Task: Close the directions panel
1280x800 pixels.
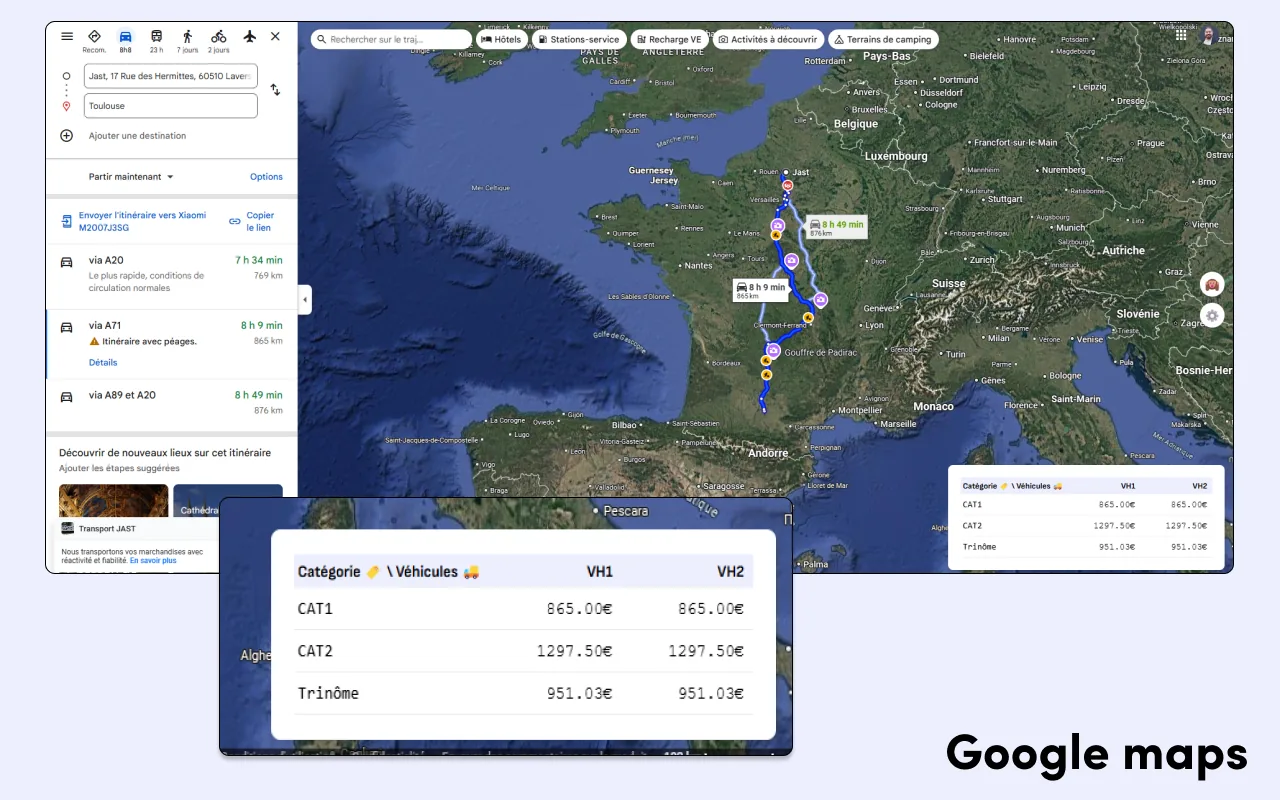Action: 275,36
